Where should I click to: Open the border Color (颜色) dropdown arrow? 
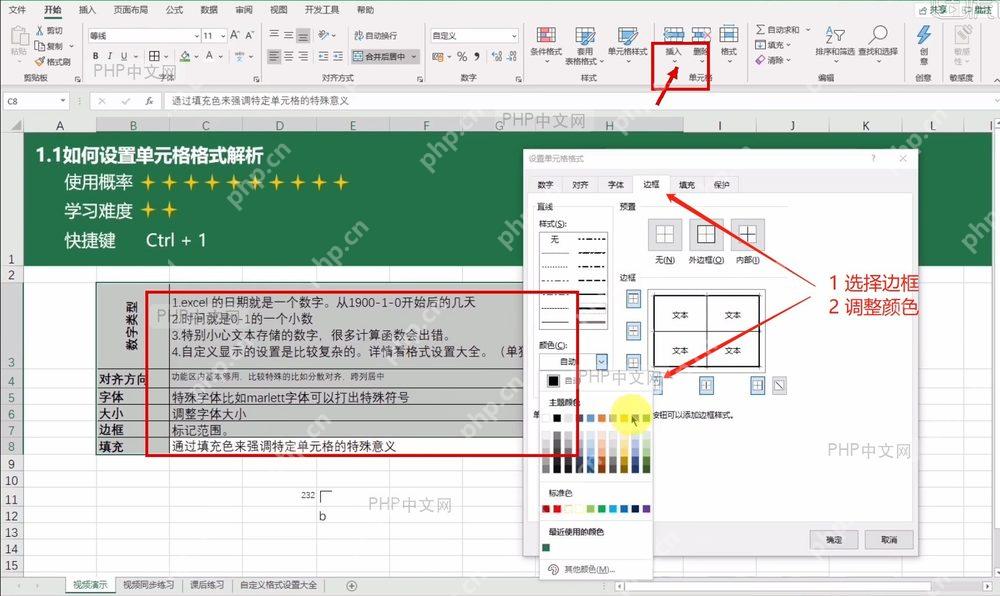click(601, 361)
